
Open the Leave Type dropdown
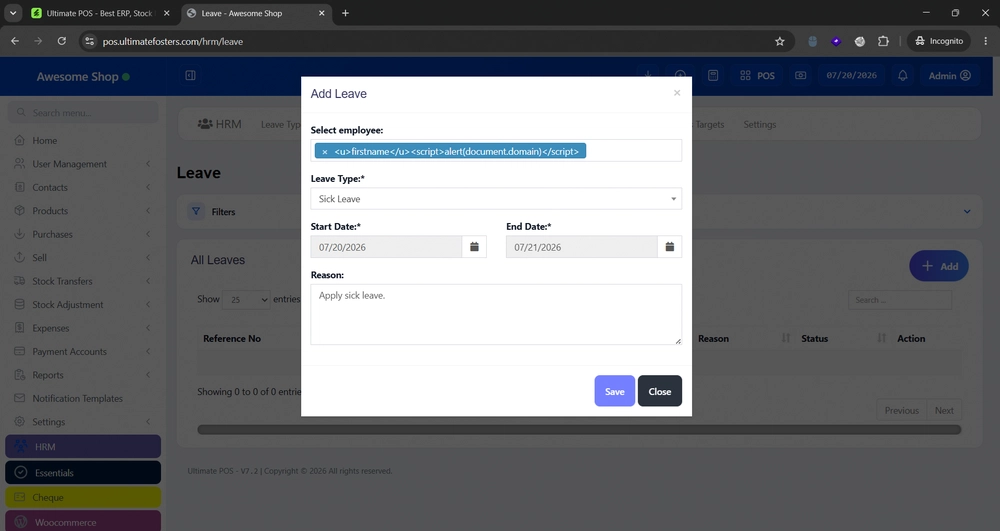[496, 199]
